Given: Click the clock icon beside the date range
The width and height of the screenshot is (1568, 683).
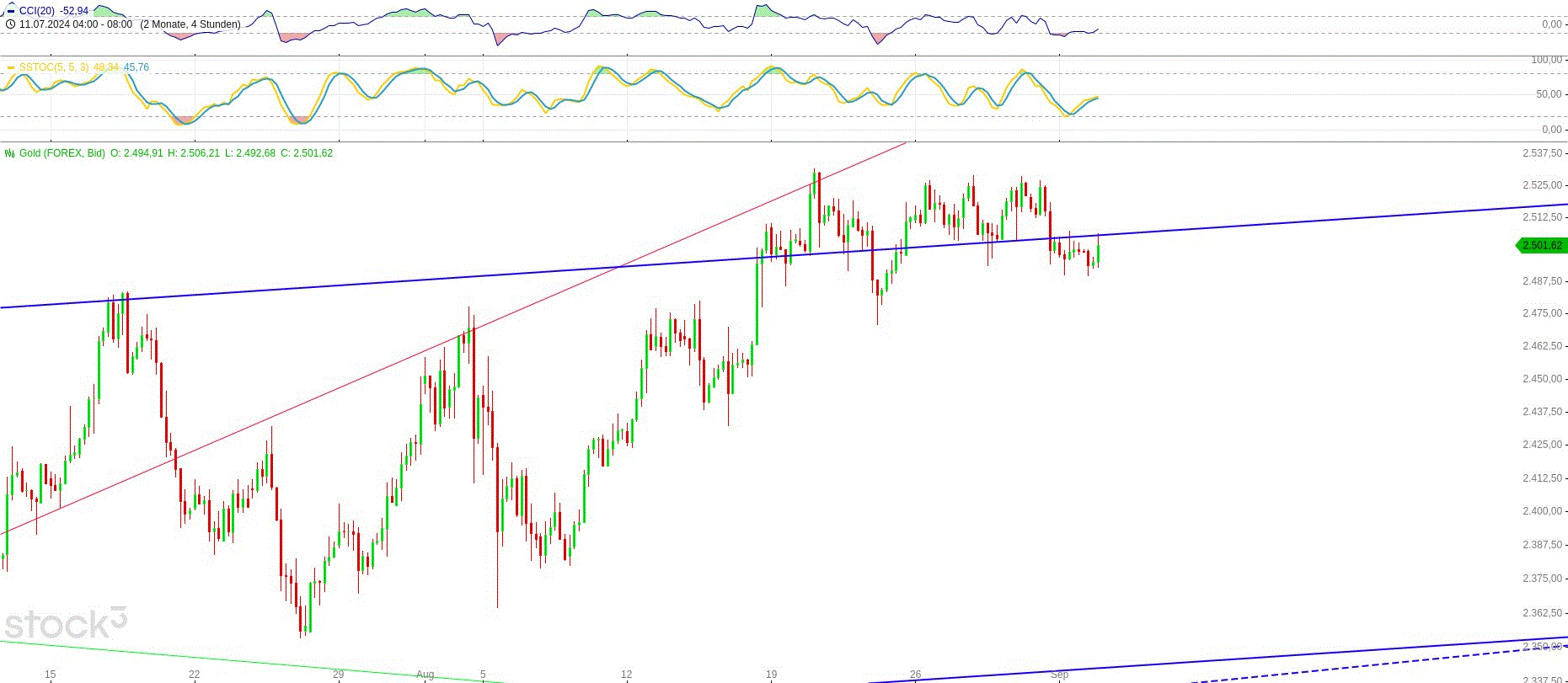Looking at the screenshot, I should pos(10,24).
